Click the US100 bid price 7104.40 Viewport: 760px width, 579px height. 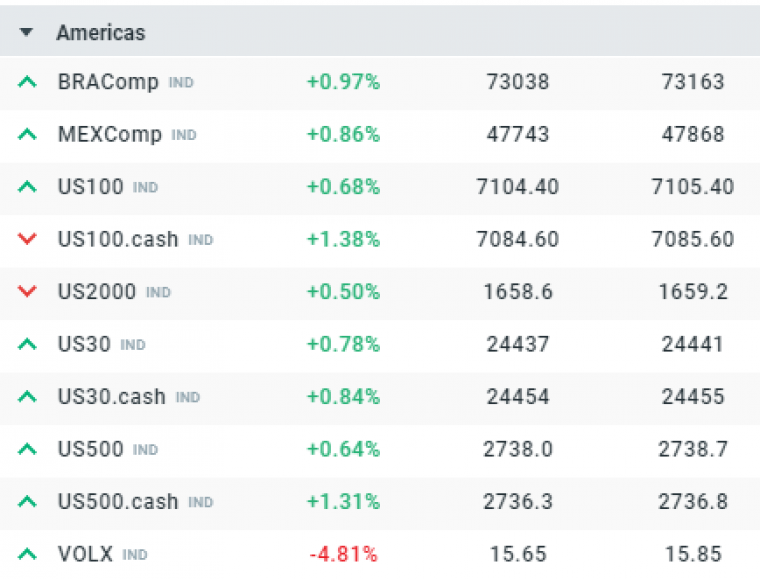pos(518,187)
